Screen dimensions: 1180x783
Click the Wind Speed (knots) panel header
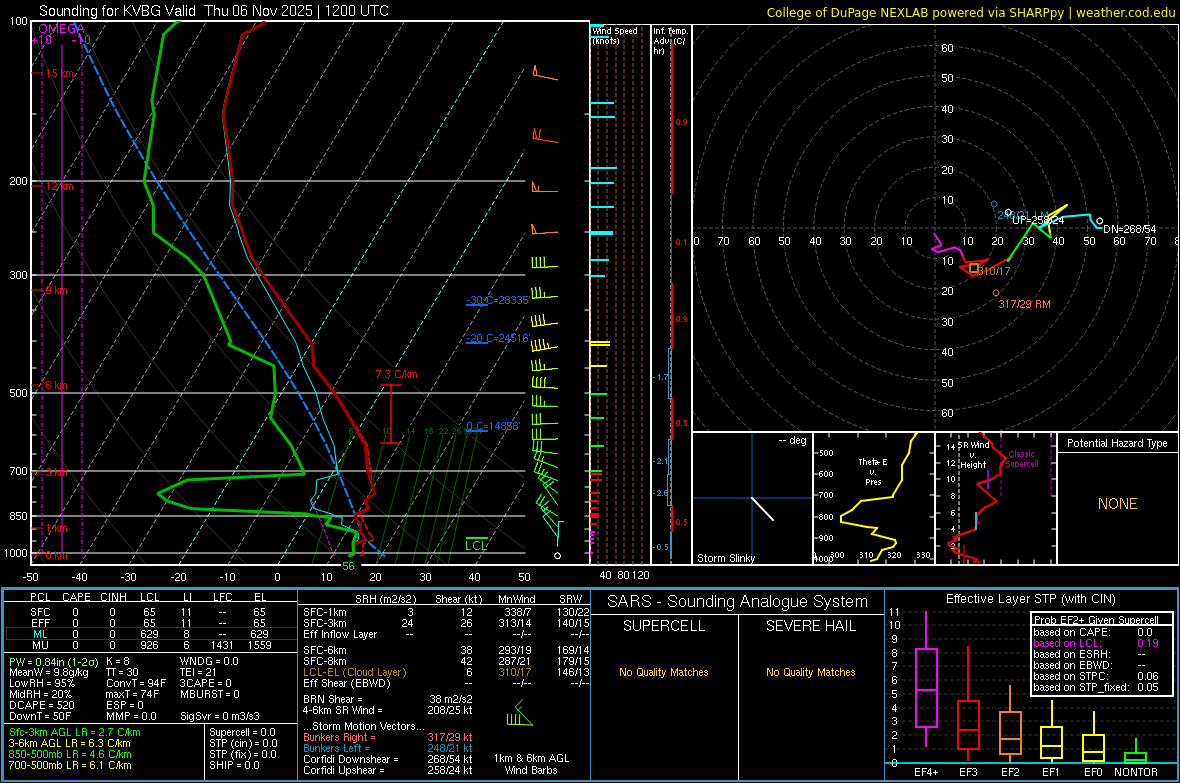[615, 35]
